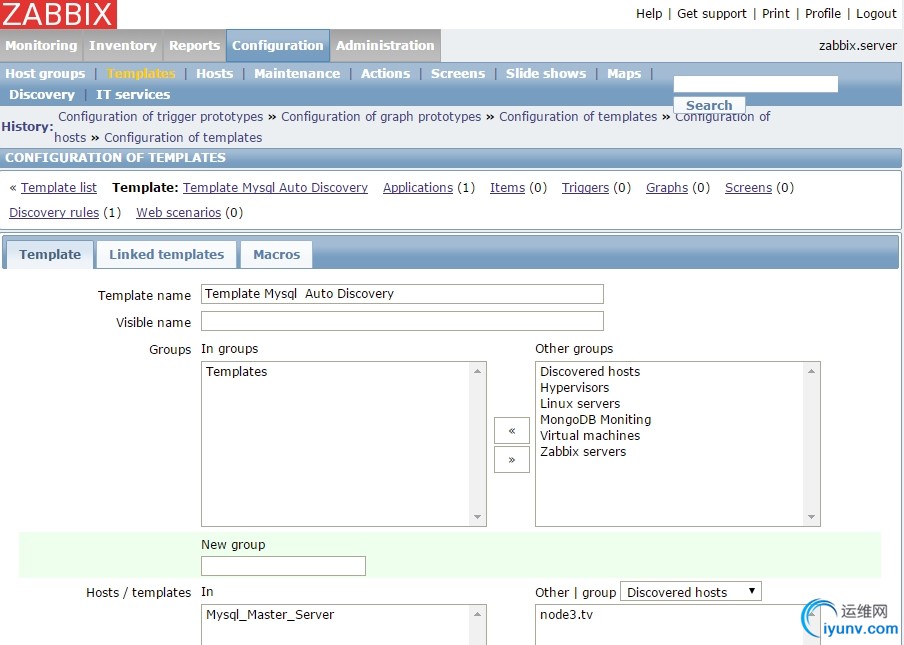This screenshot has height=645, width=904.
Task: Select the Configuration main menu
Action: (x=278, y=46)
